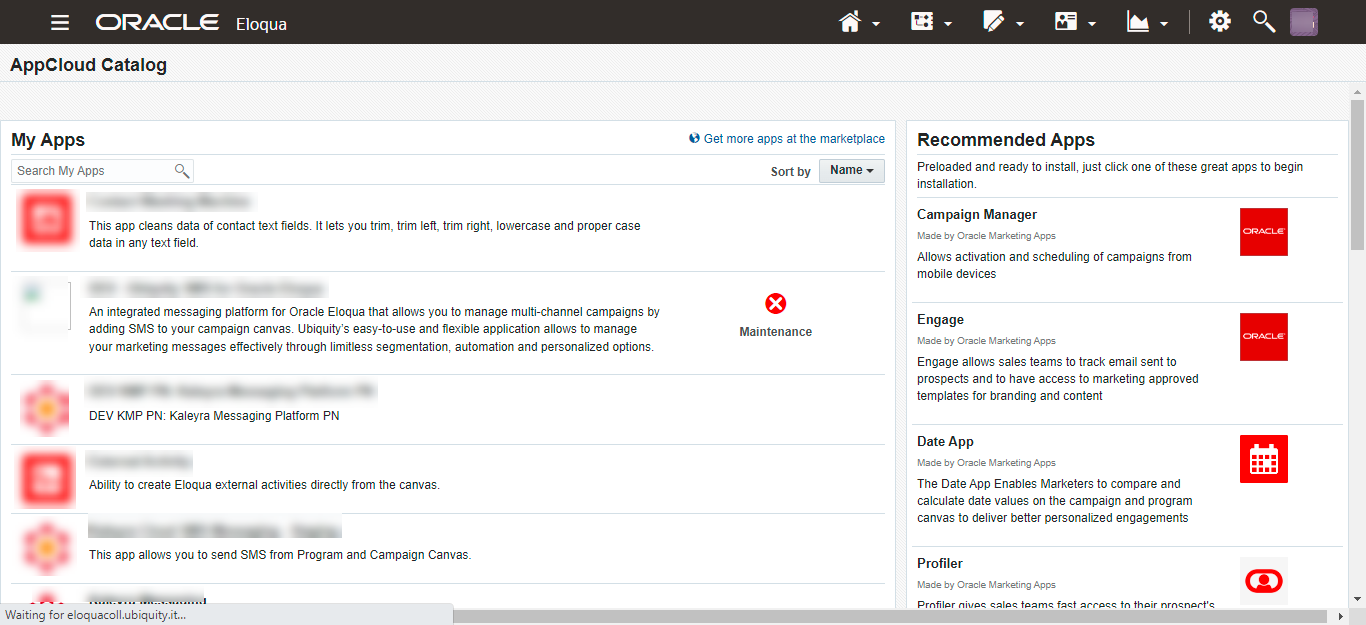The width and height of the screenshot is (1366, 625).
Task: Click the Maintenance status label
Action: point(775,332)
